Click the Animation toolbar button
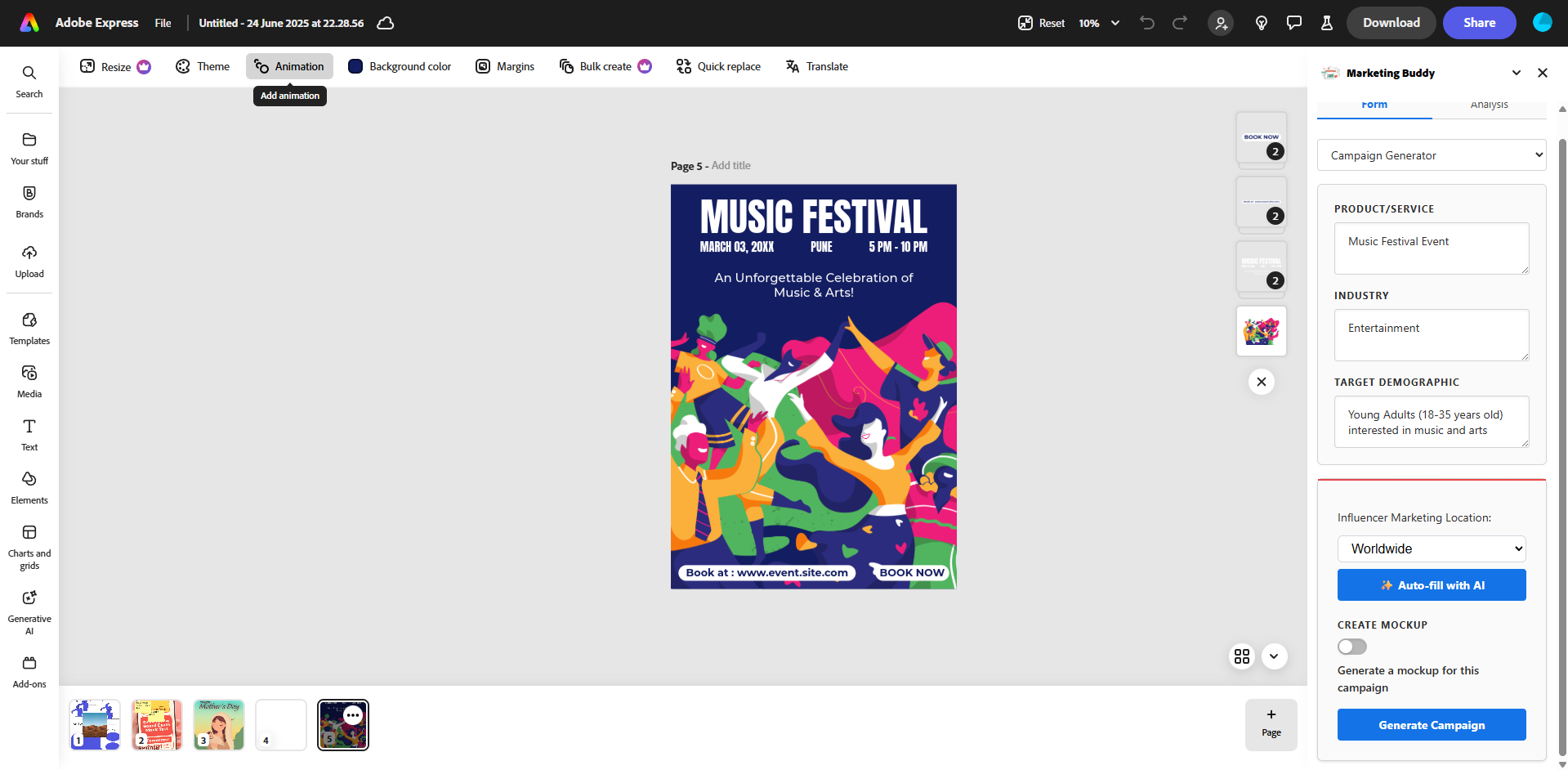This screenshot has height=770, width=1568. point(289,66)
